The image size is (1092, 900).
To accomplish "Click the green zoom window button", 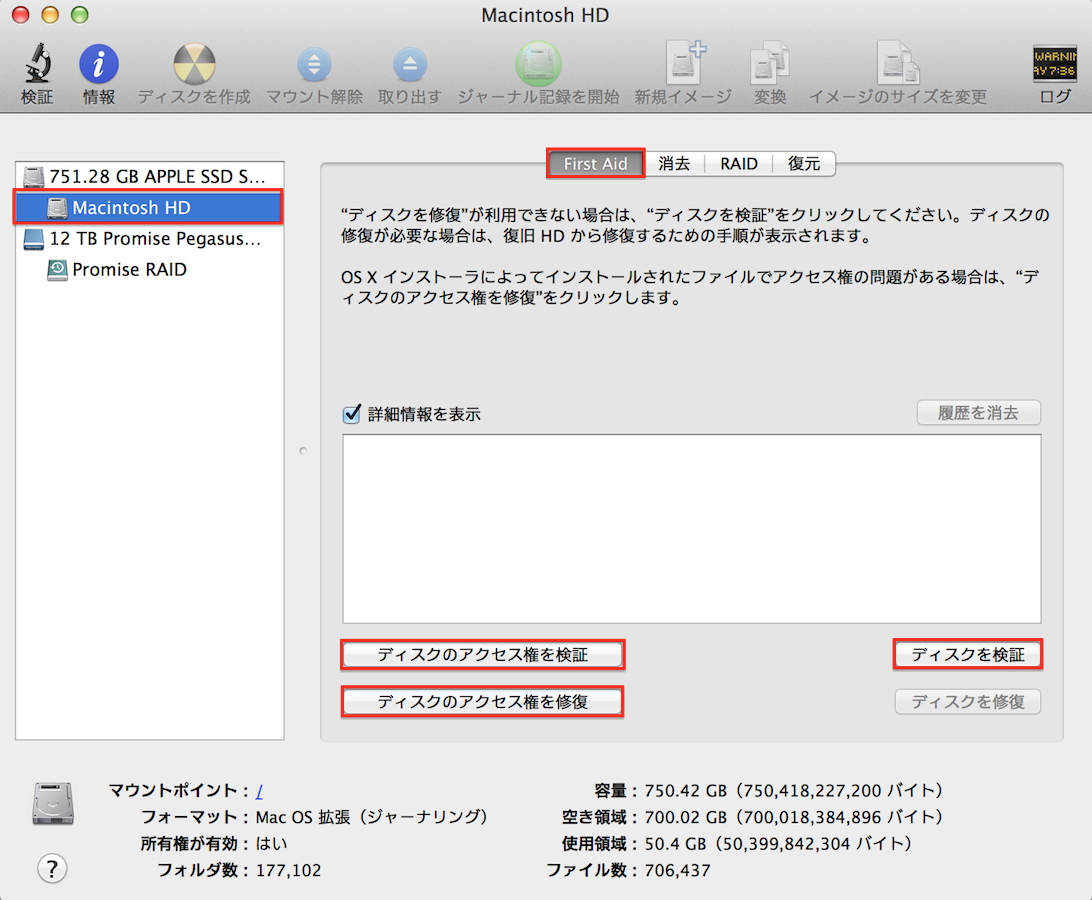I will click(80, 15).
